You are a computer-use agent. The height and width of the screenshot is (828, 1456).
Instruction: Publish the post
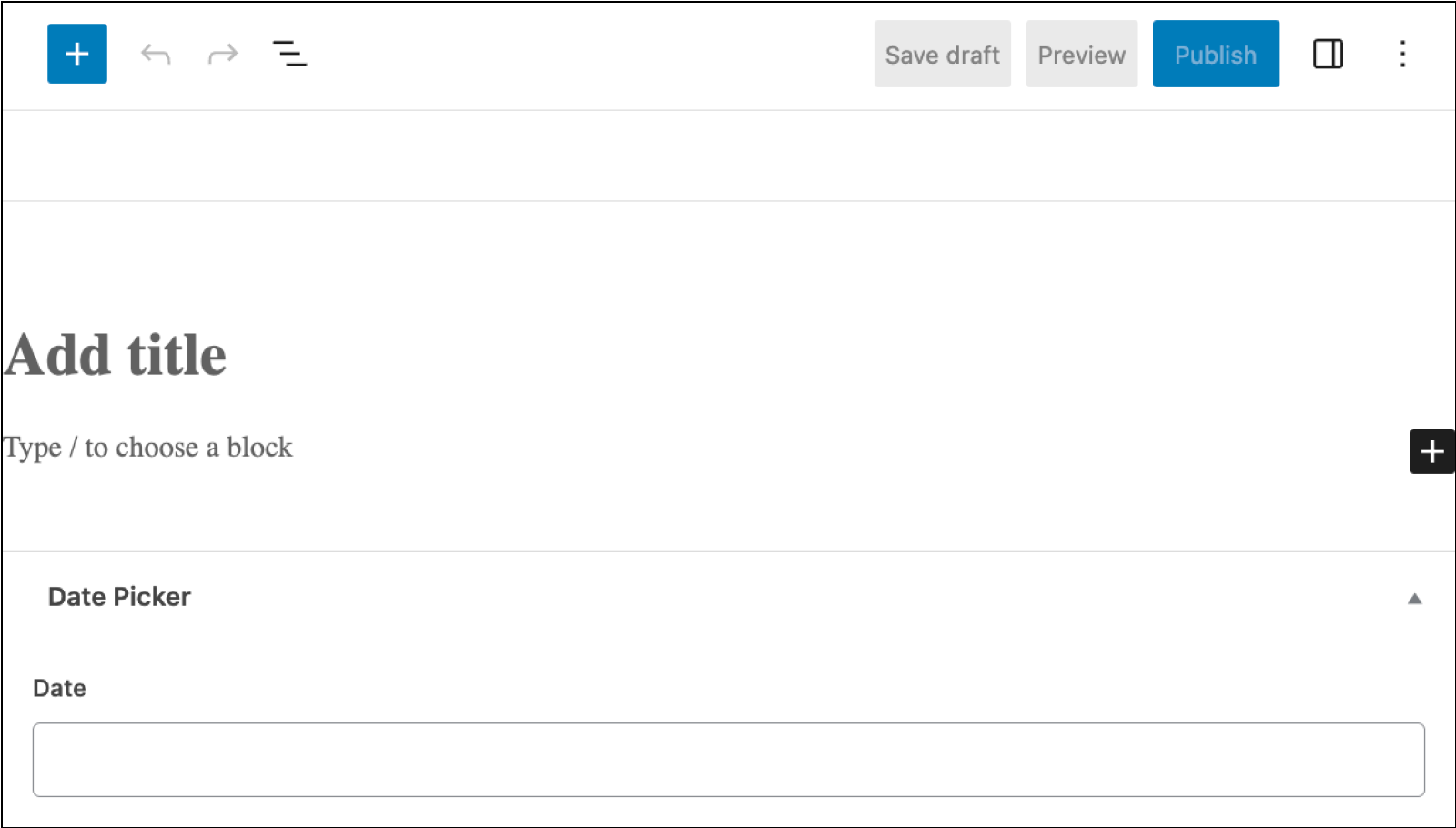click(x=1216, y=55)
